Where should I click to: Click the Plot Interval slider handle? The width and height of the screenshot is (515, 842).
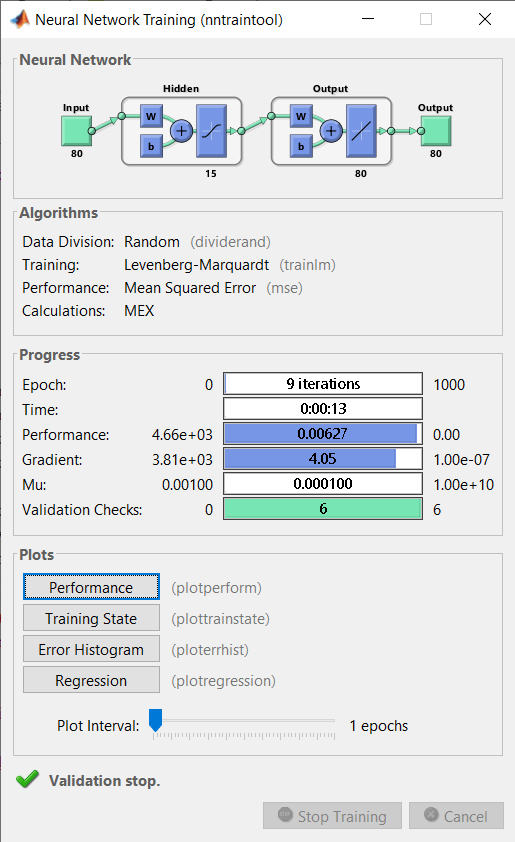155,720
